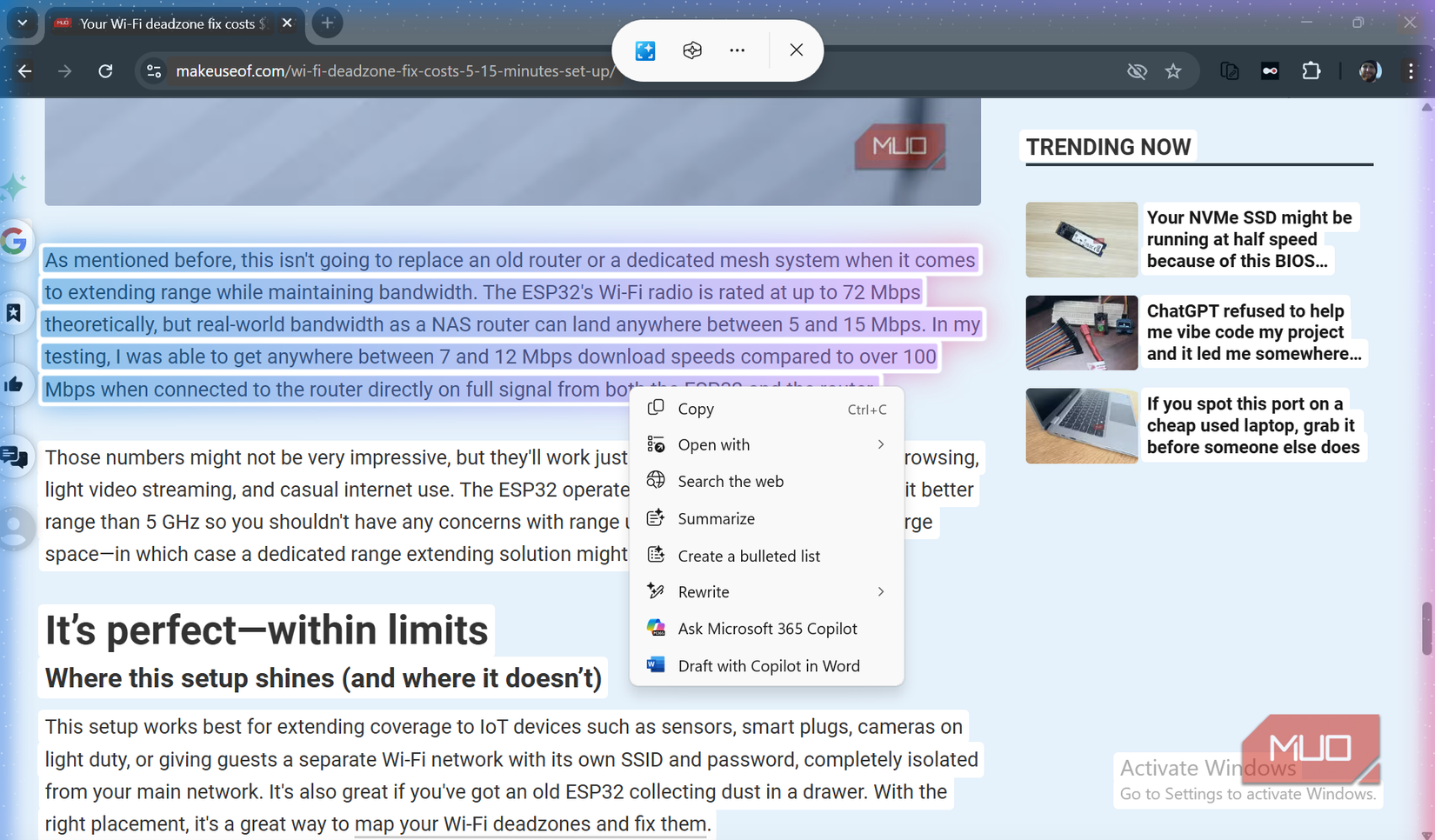Choose Draft with Copilot in Word

pyautogui.click(x=766, y=666)
